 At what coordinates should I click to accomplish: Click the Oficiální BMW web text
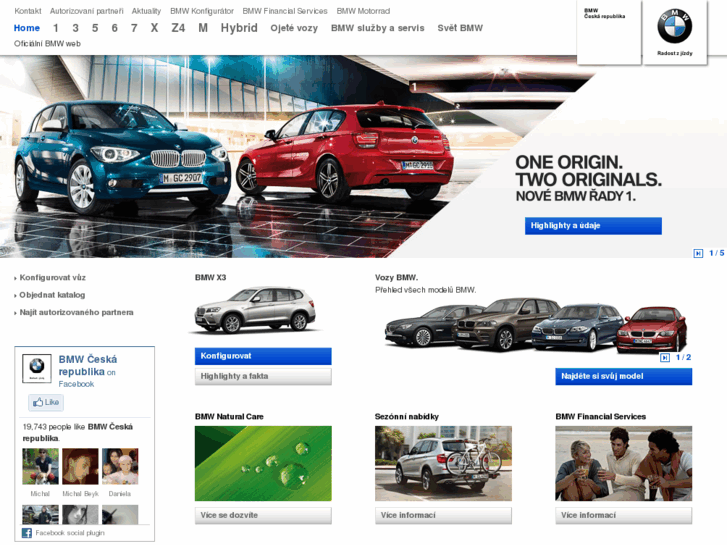(x=47, y=44)
